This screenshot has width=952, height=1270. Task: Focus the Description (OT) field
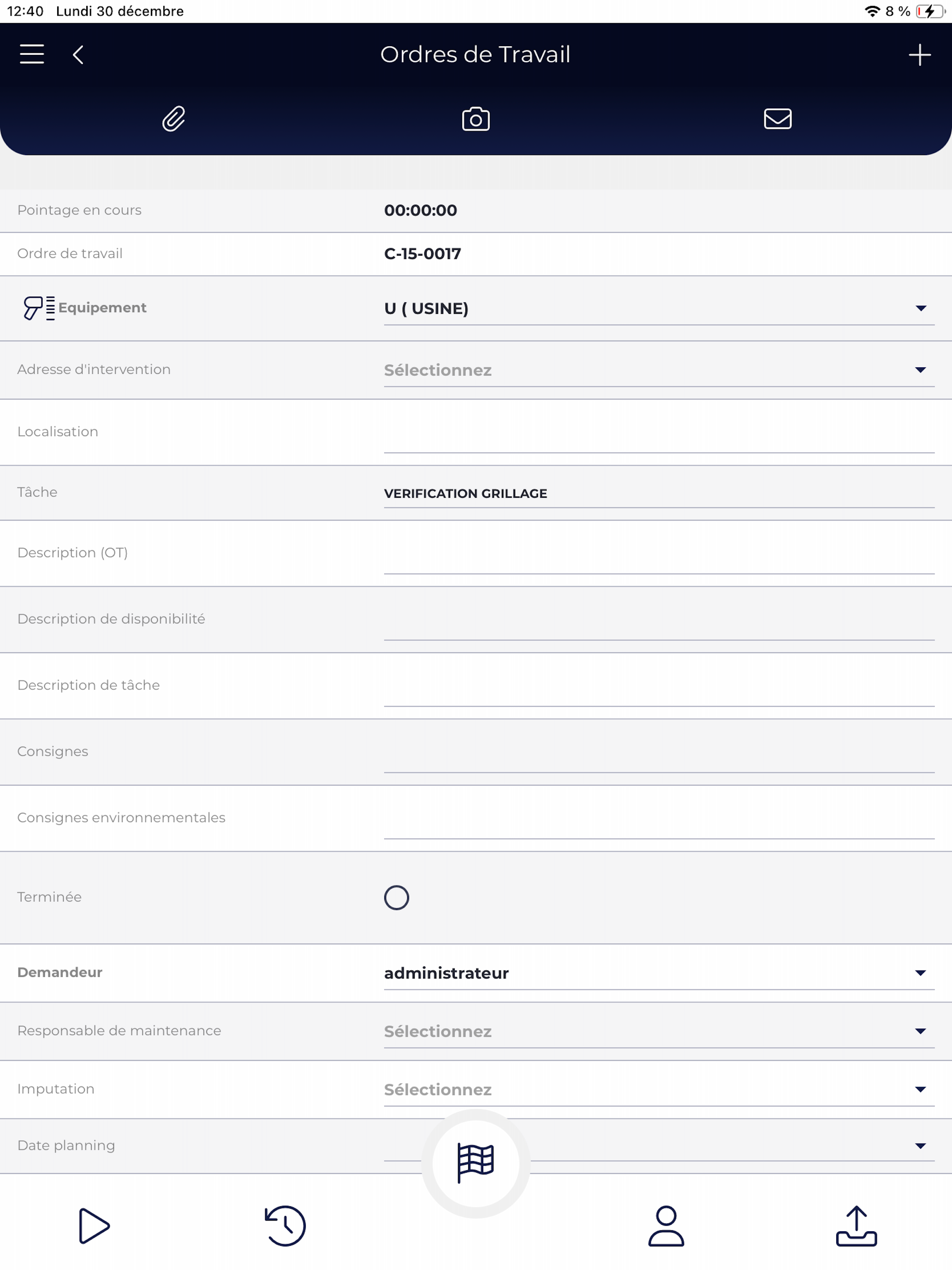pos(659,554)
